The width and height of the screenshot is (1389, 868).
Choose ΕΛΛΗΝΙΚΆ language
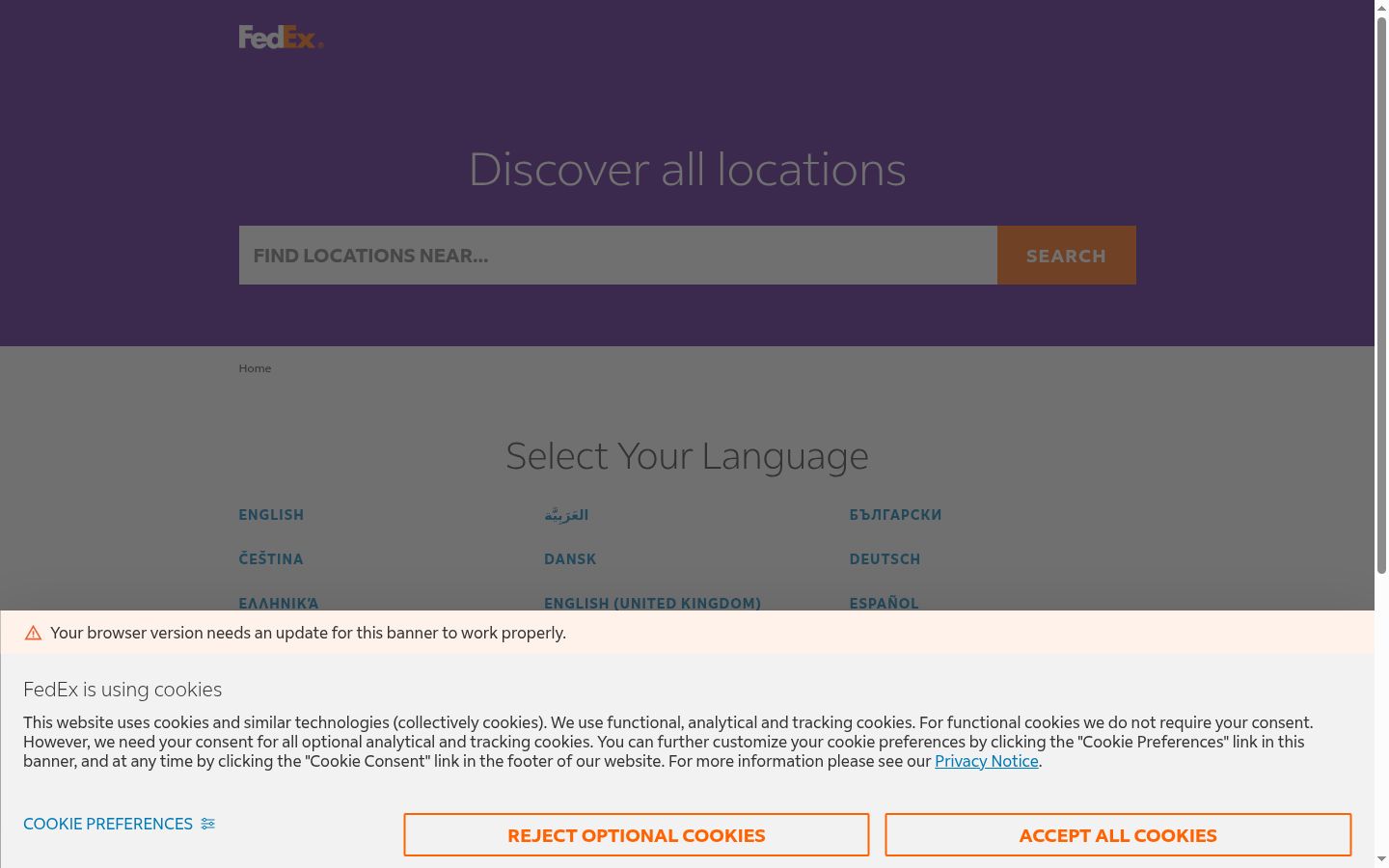[279, 604]
